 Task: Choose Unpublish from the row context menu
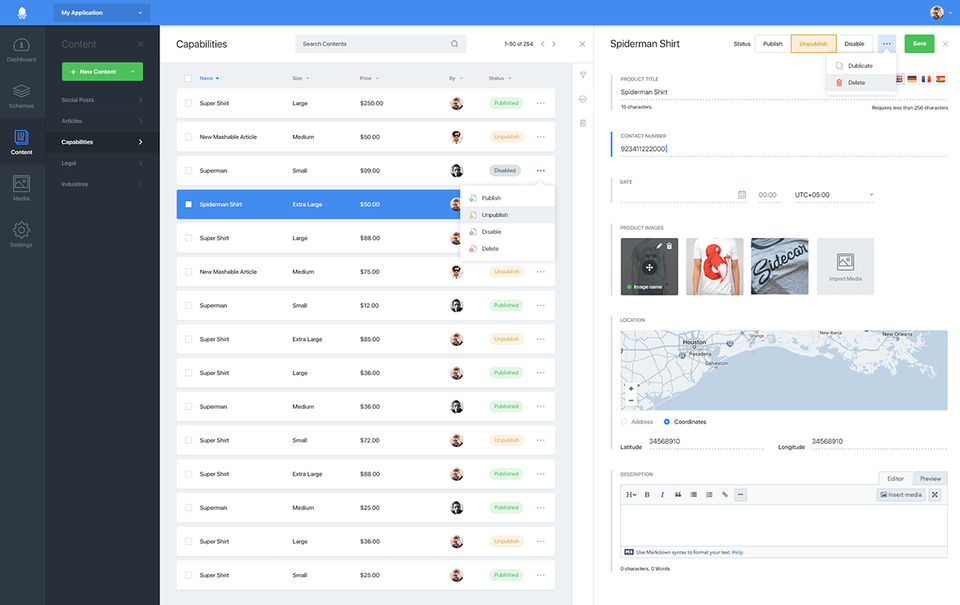click(x=494, y=215)
